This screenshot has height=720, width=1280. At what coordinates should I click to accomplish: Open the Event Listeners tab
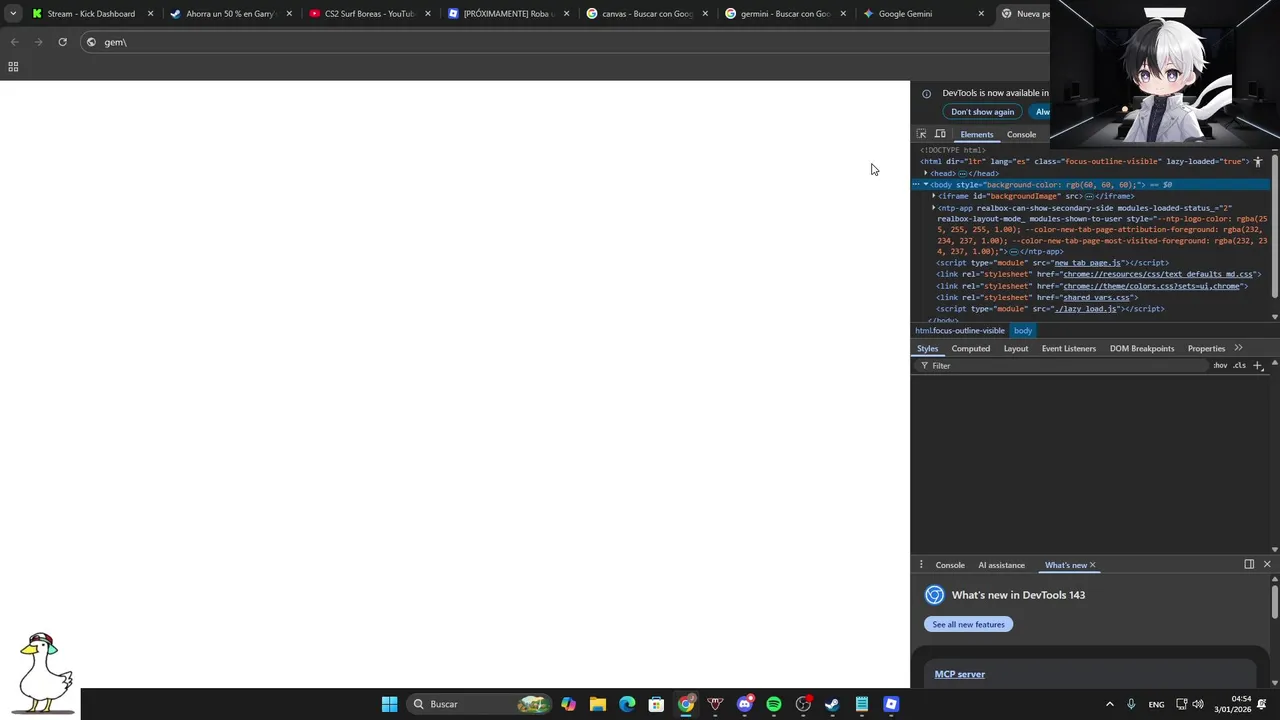click(1069, 348)
